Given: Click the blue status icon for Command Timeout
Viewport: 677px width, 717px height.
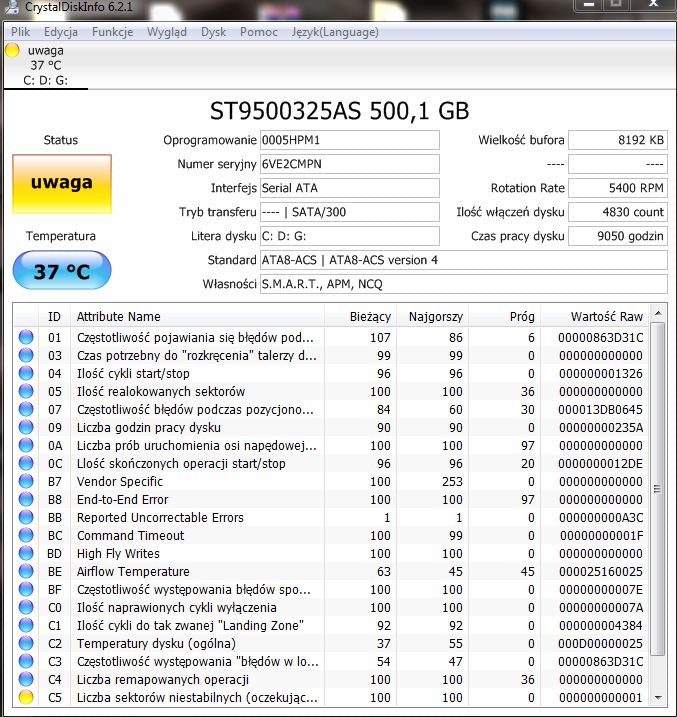Looking at the screenshot, I should (26, 535).
